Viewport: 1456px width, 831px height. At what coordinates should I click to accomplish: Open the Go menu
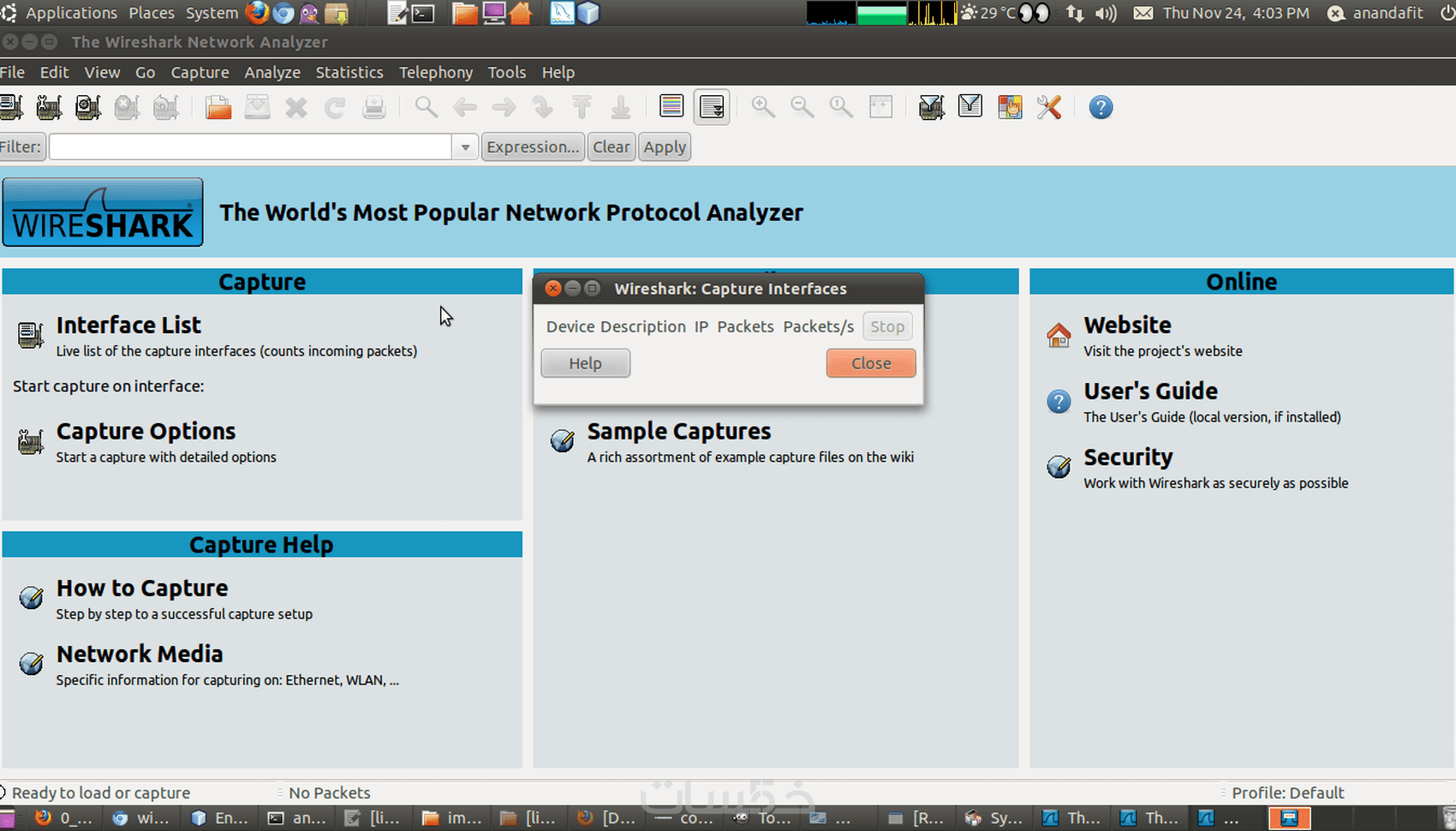[146, 73]
